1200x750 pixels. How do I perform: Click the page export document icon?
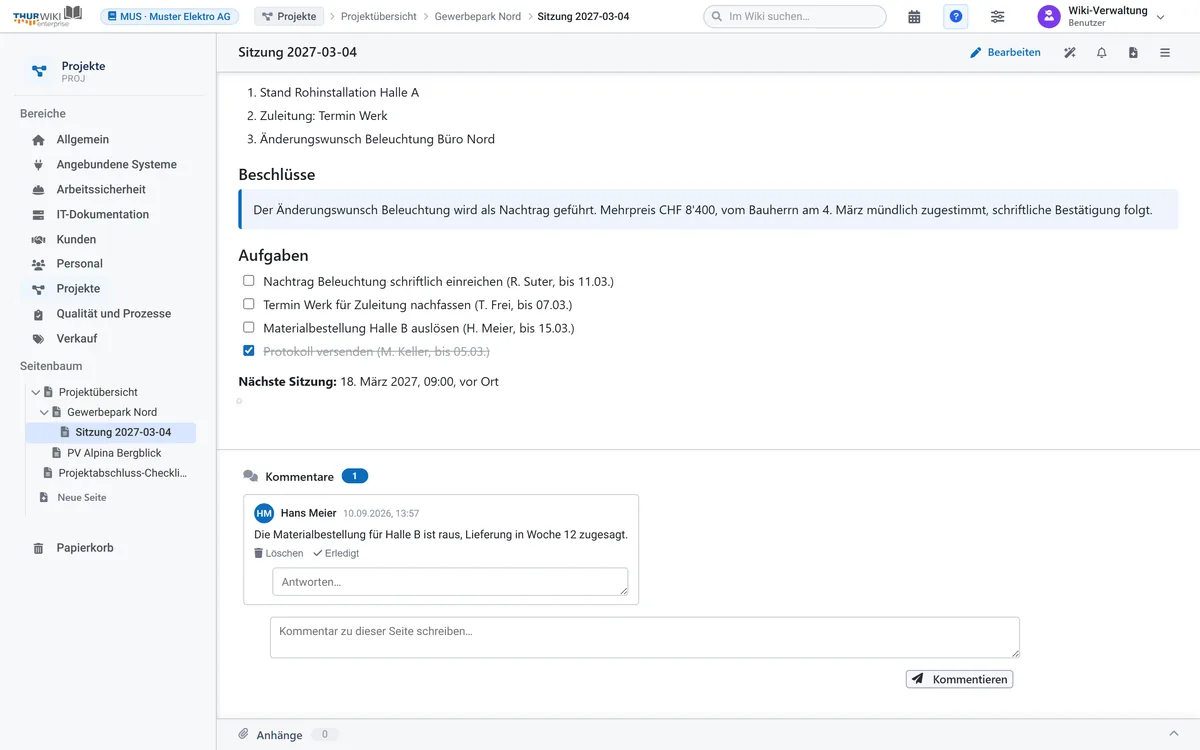pos(1133,53)
